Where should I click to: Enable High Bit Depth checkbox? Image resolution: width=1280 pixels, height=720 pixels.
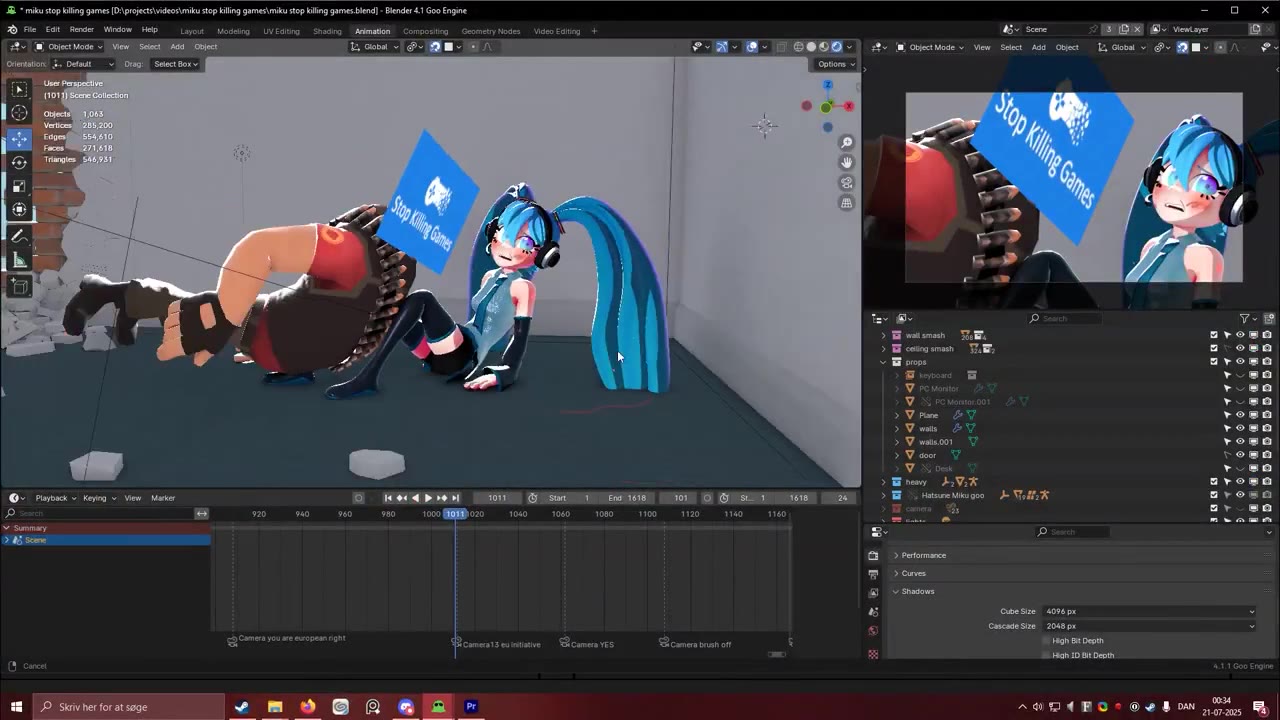1047,641
